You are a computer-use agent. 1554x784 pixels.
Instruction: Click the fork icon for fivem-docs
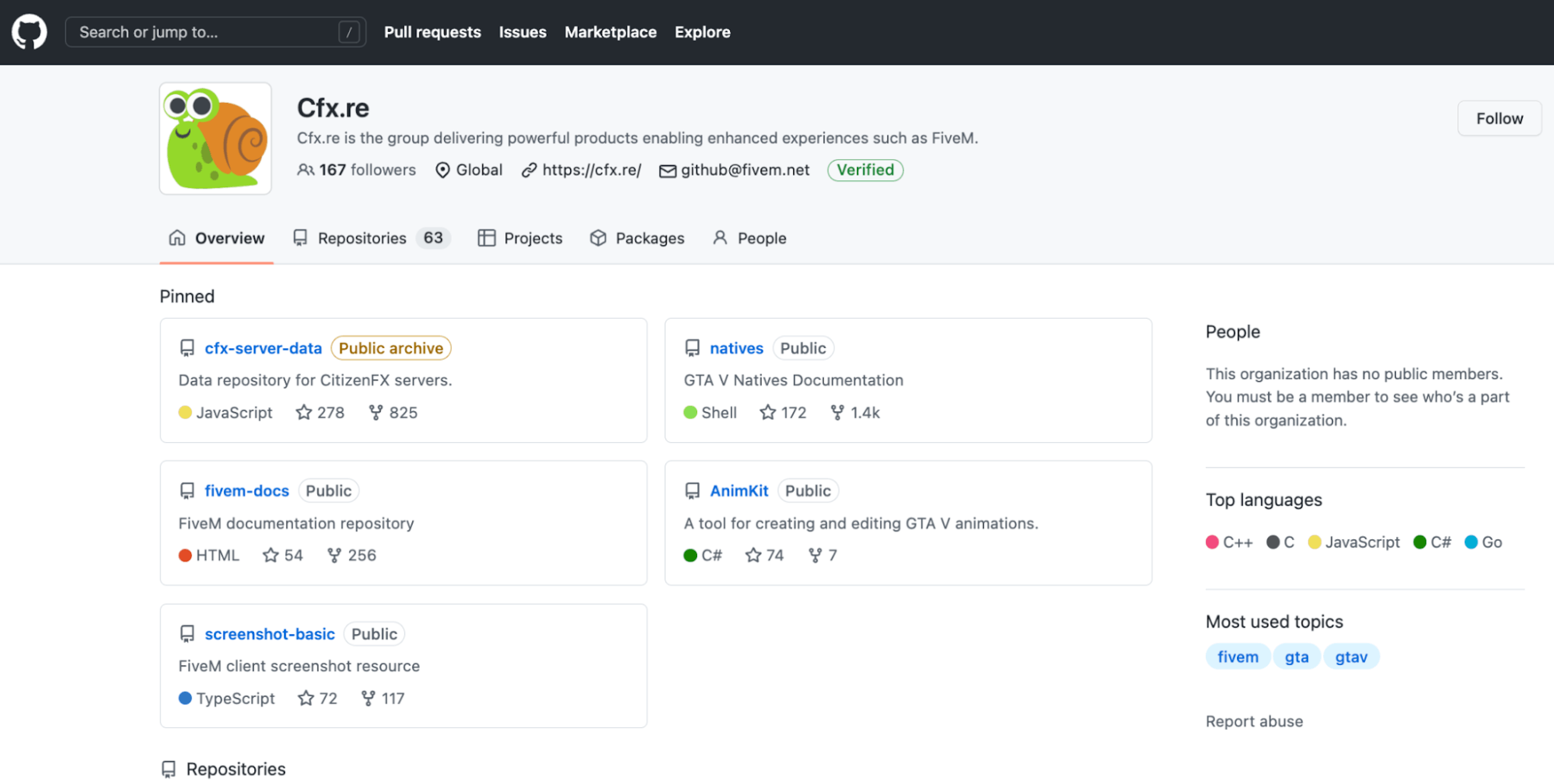coord(335,555)
